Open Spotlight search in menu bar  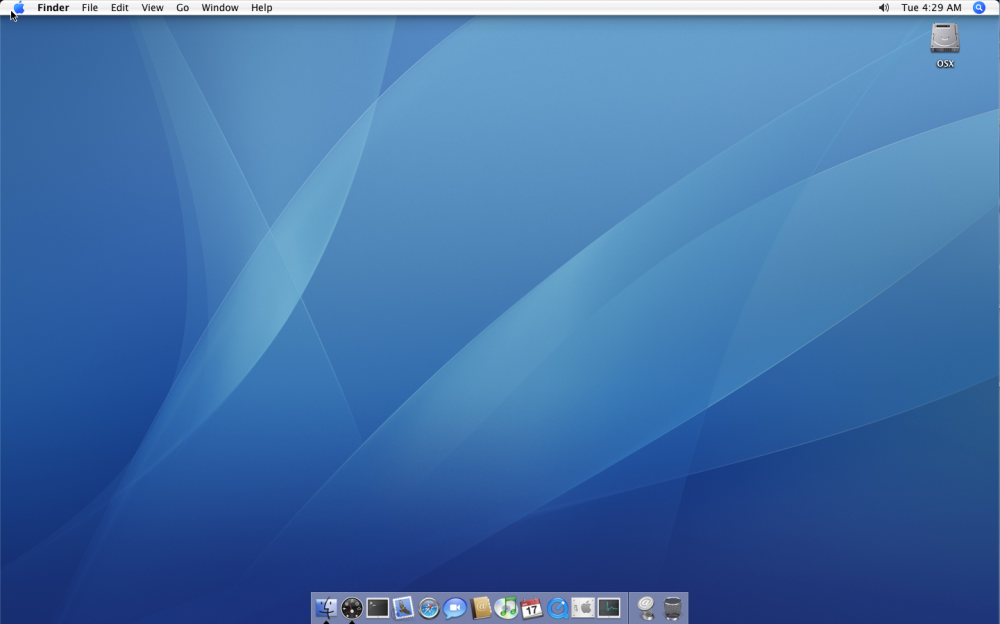(979, 8)
